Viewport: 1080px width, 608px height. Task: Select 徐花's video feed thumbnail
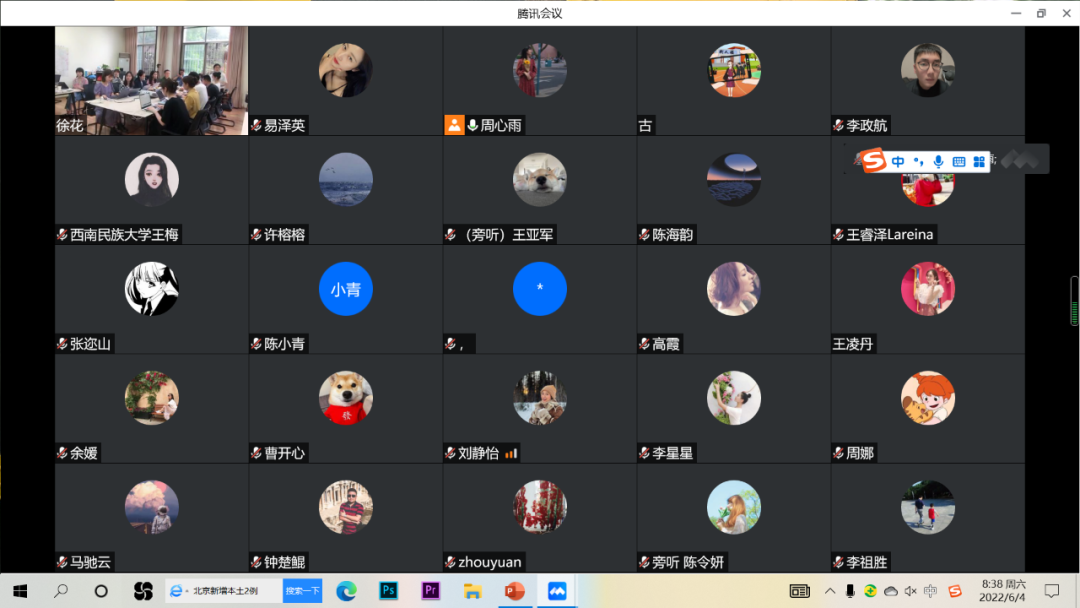151,80
